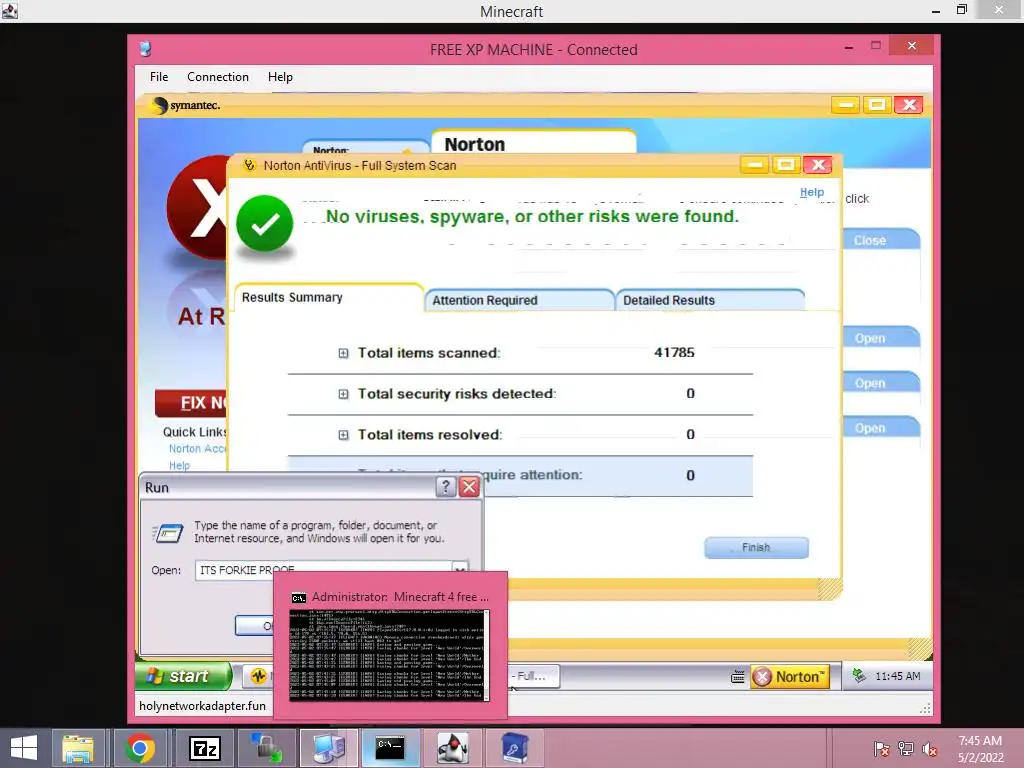
Task: Click the Finish button in scan results
Action: click(756, 547)
